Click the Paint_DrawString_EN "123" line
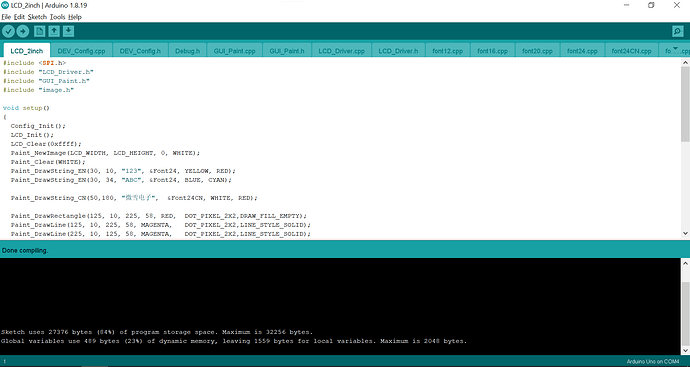Image resolution: width=690 pixels, height=367 pixels. [x=123, y=171]
